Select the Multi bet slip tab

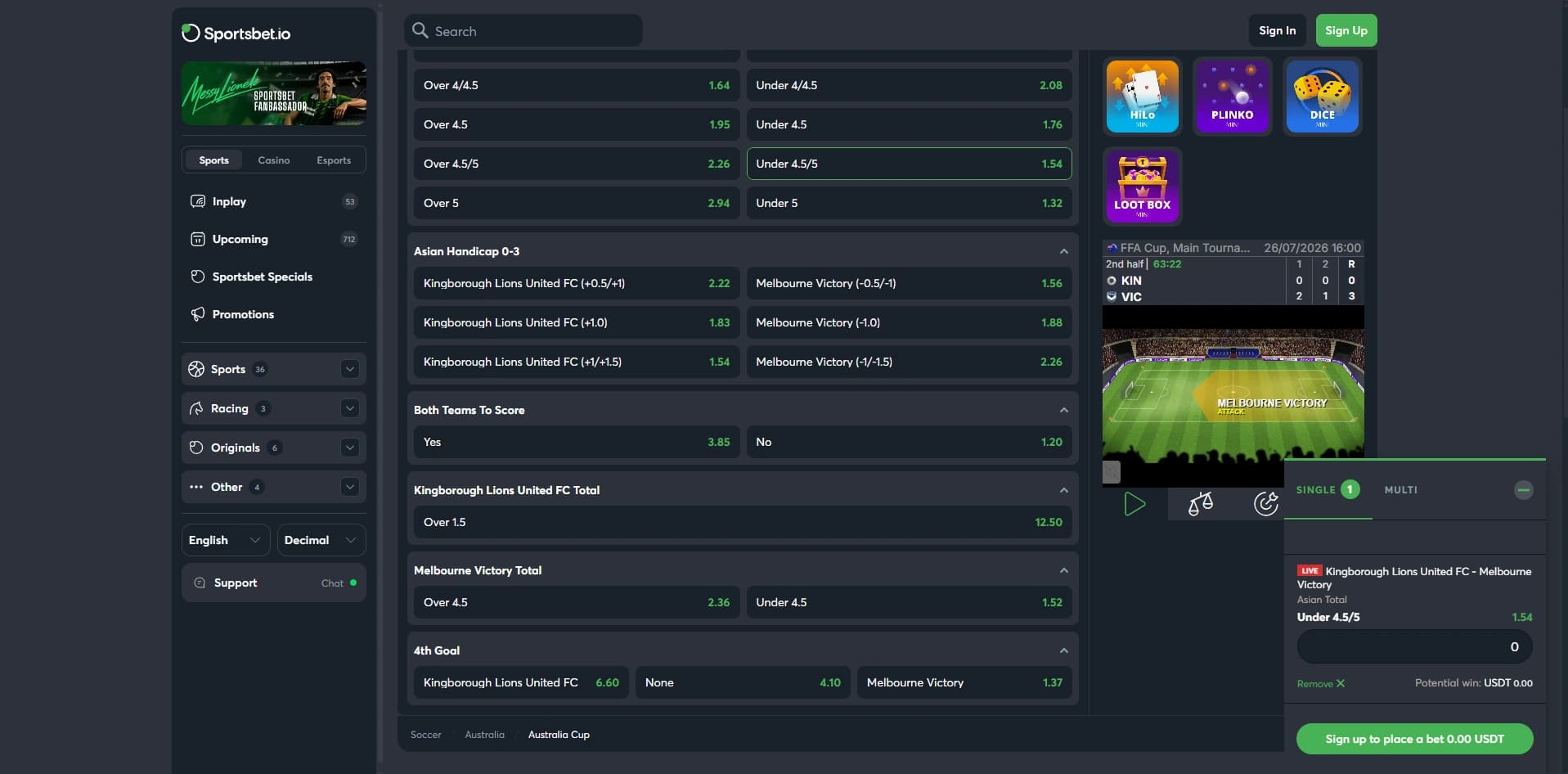pyautogui.click(x=1400, y=490)
